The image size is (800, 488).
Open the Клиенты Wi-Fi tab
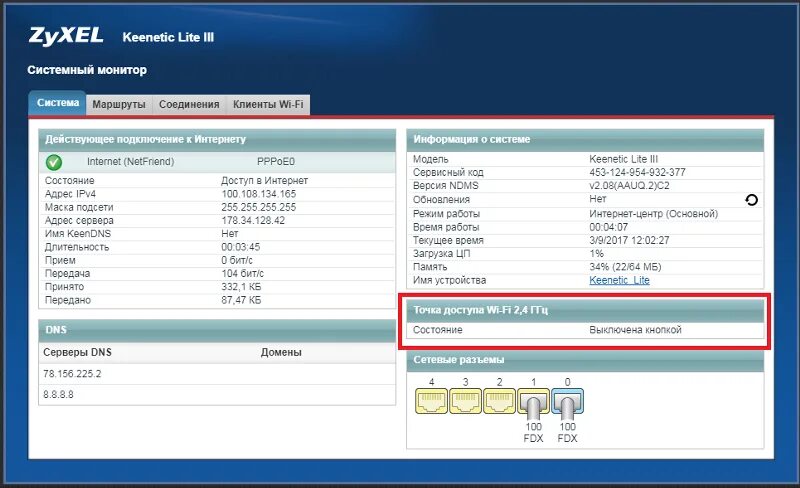pos(268,105)
